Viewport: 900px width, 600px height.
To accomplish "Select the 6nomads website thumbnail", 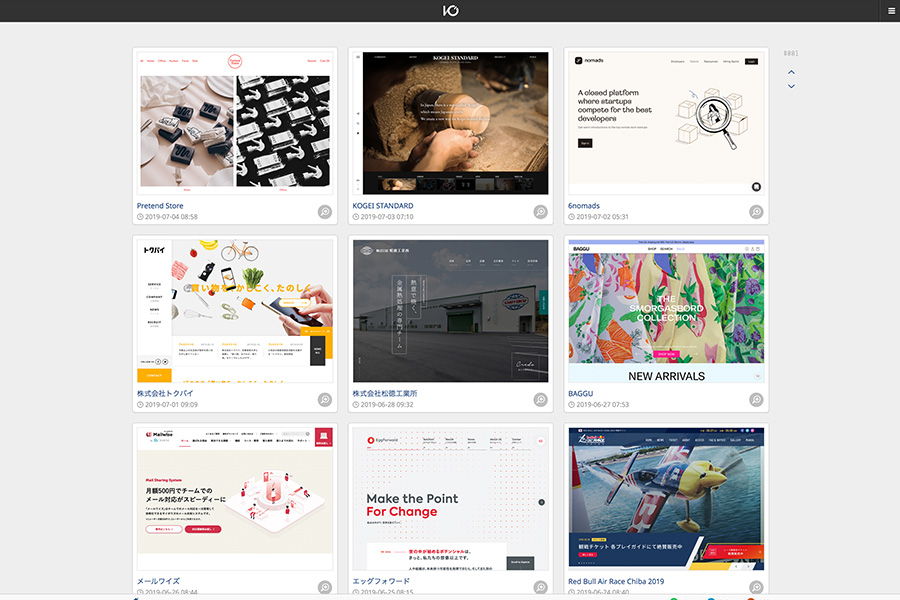I will (x=666, y=123).
